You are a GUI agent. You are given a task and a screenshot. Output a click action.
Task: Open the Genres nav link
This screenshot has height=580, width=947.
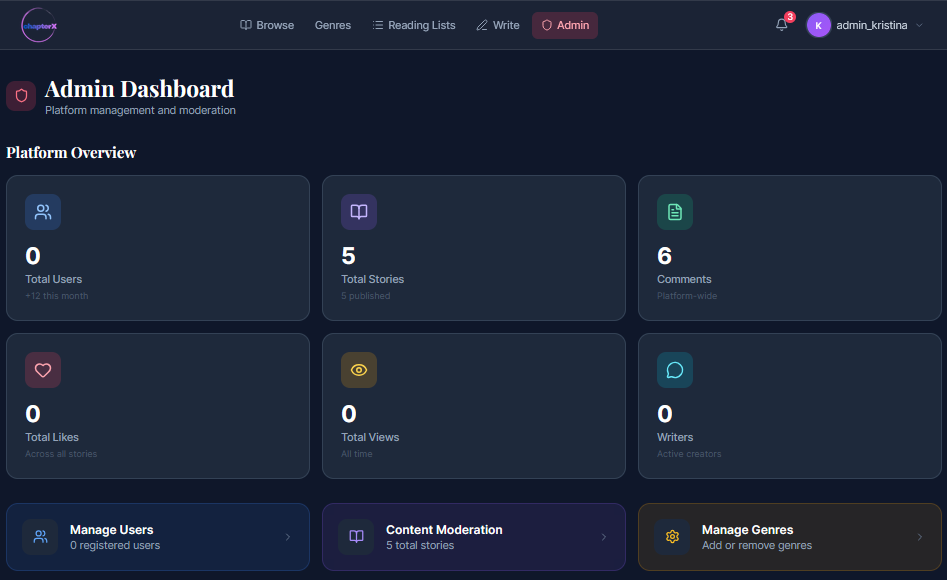click(x=333, y=25)
